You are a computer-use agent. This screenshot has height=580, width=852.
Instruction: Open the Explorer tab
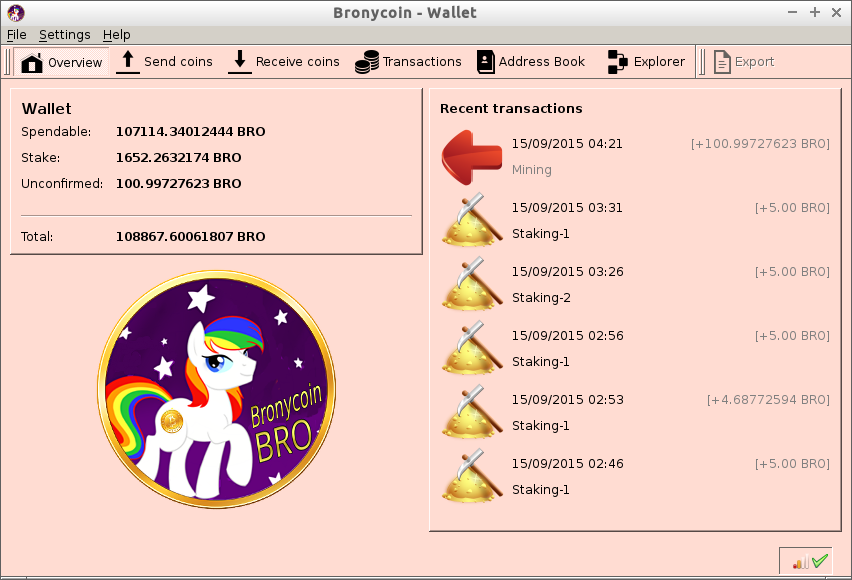pos(646,62)
